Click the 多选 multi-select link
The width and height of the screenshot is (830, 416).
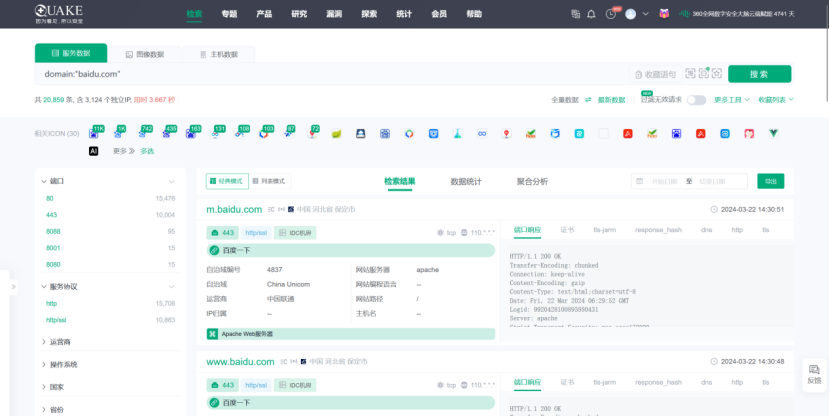pyautogui.click(x=147, y=151)
